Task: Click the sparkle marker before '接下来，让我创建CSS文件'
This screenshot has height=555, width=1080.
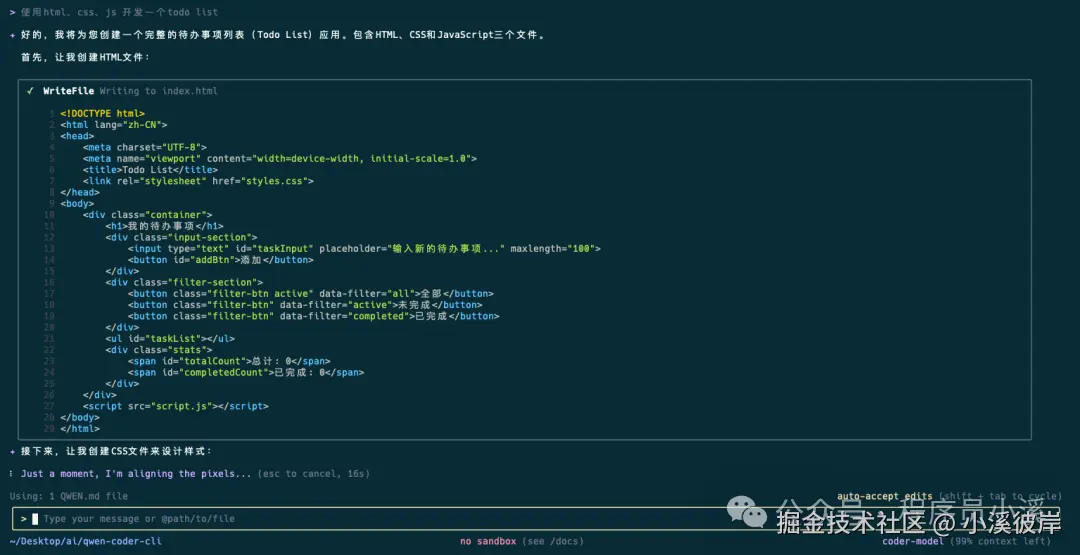Action: pos(13,451)
